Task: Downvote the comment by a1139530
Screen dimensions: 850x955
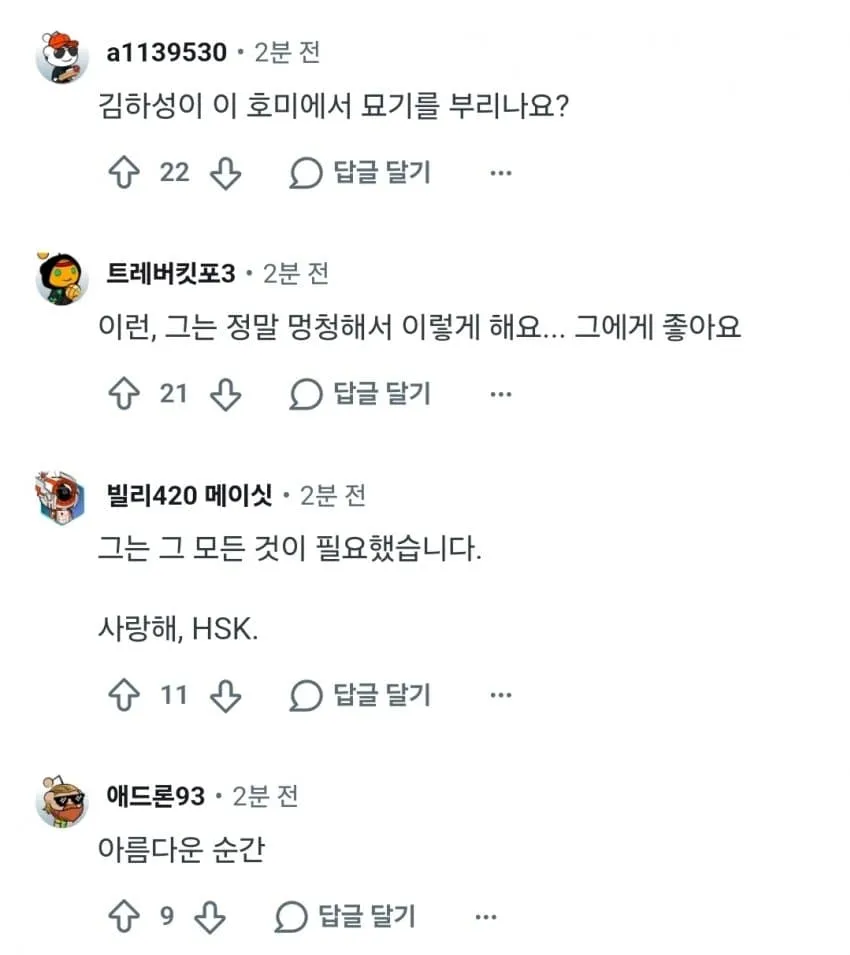Action: click(225, 173)
